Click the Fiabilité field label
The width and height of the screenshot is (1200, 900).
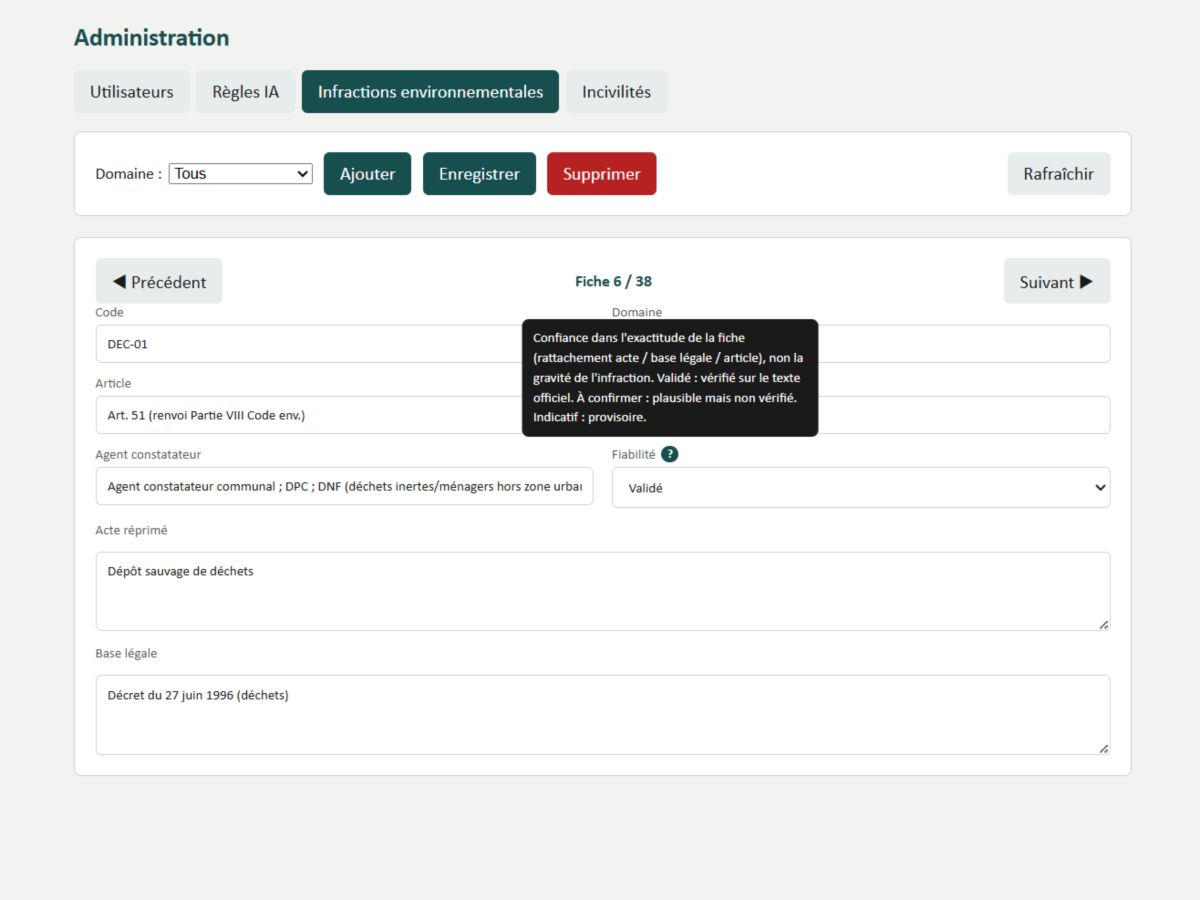pyautogui.click(x=634, y=454)
